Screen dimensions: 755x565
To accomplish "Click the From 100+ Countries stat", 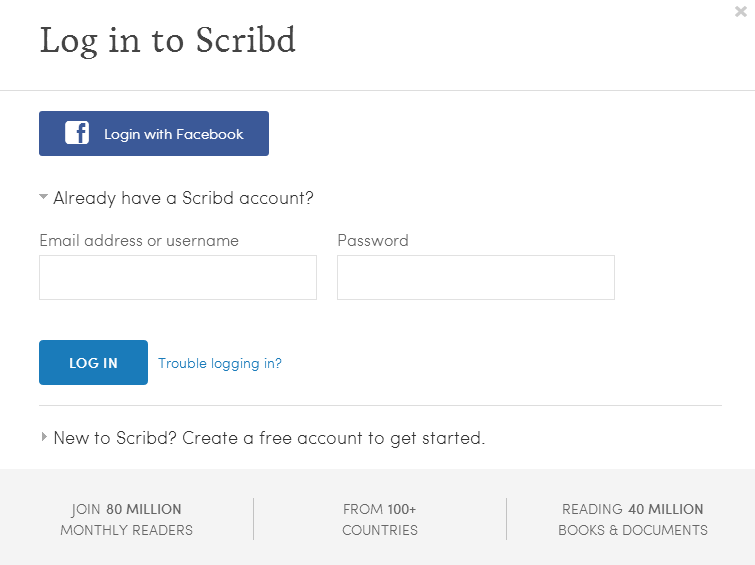I will (x=380, y=519).
